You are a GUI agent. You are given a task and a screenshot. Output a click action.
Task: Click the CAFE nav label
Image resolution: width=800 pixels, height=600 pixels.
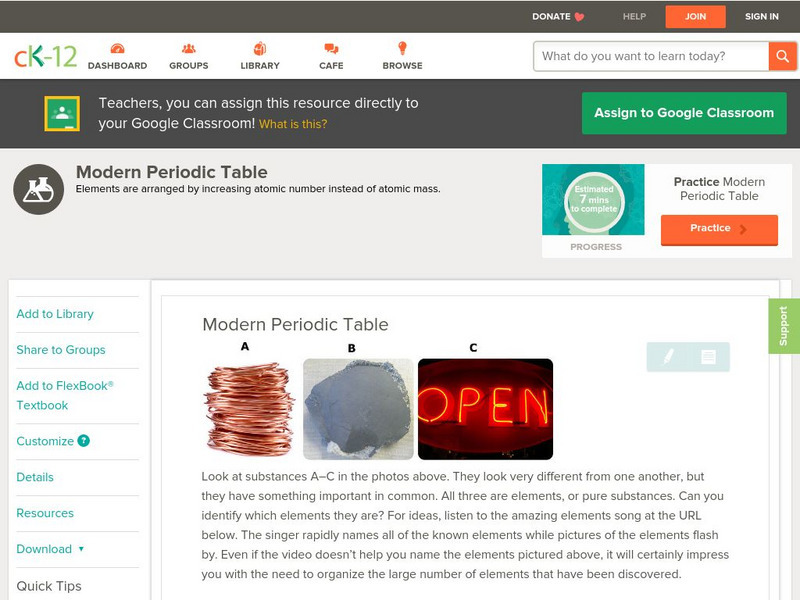click(x=331, y=66)
